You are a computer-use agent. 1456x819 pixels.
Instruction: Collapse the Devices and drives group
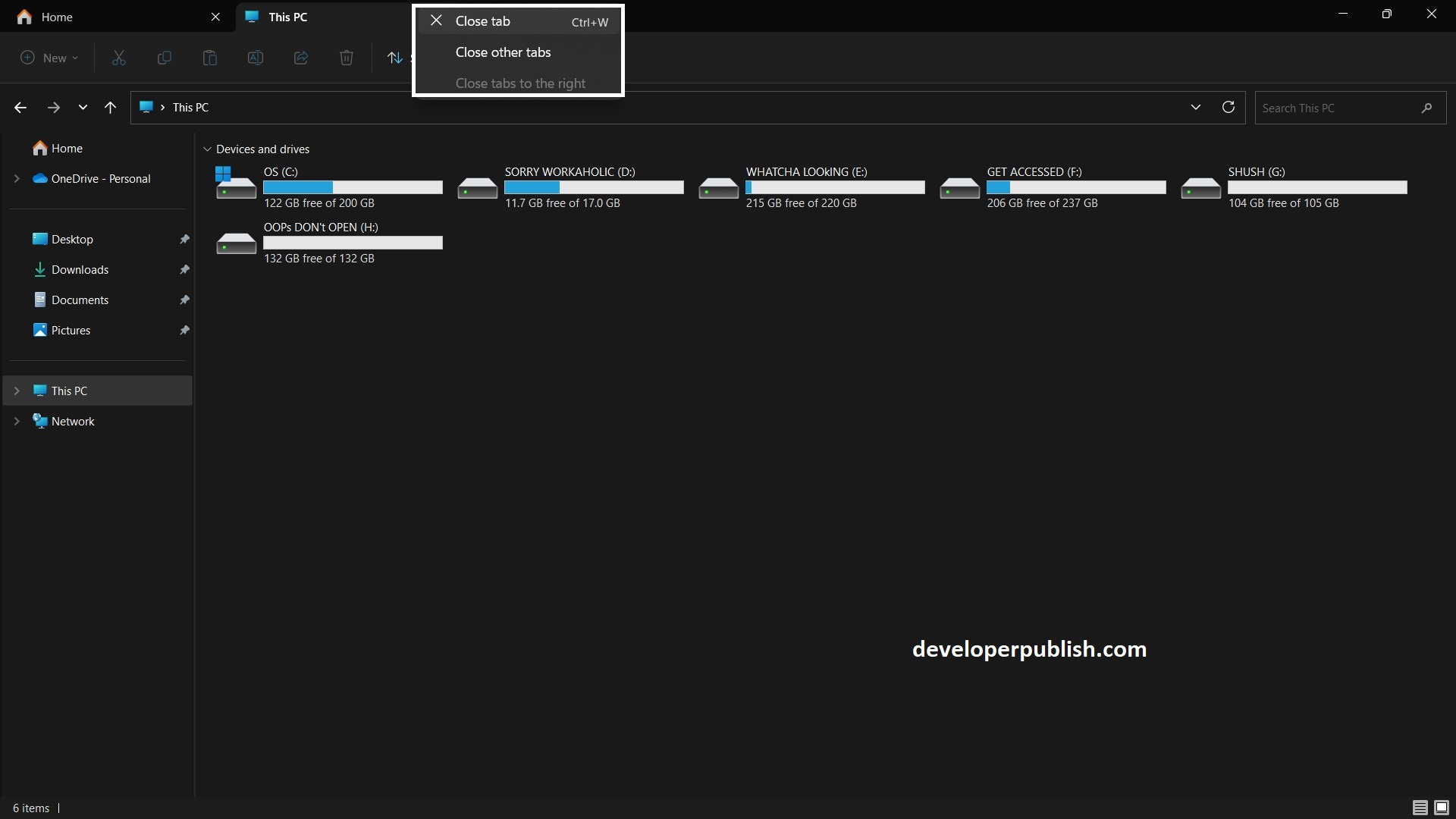(207, 149)
